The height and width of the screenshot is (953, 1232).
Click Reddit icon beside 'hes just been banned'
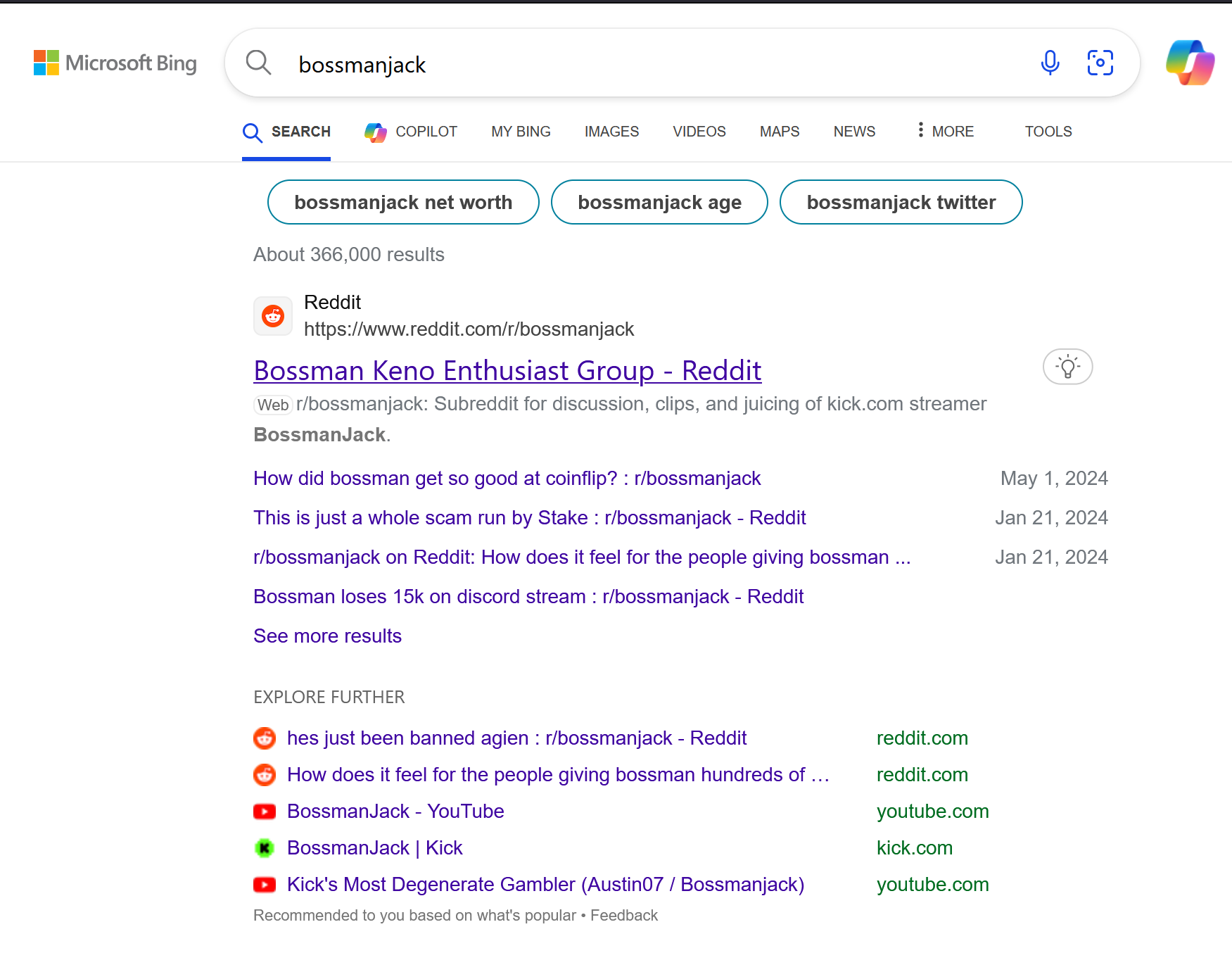(x=265, y=738)
